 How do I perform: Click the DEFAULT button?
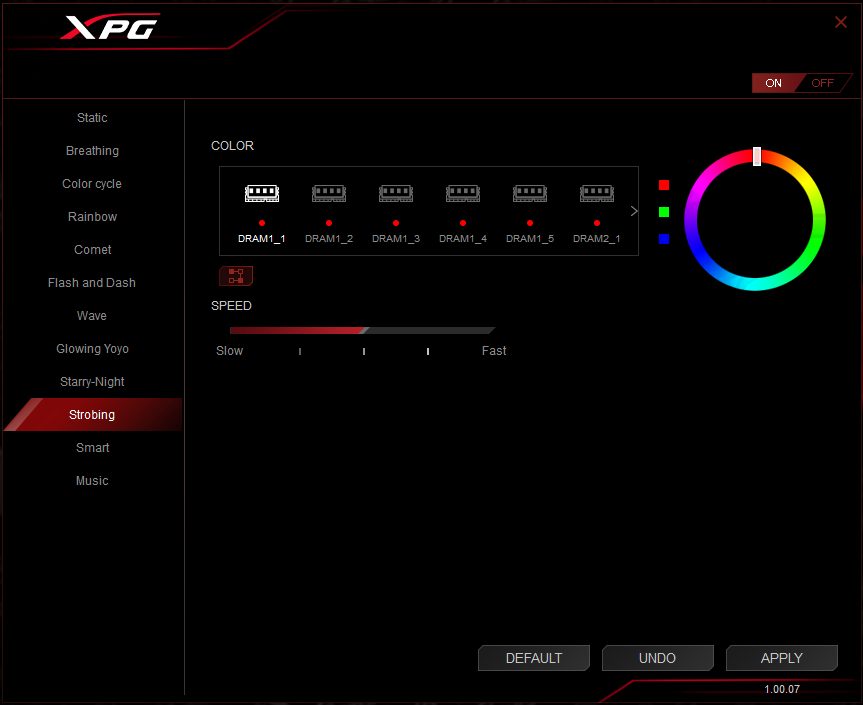pyautogui.click(x=534, y=658)
